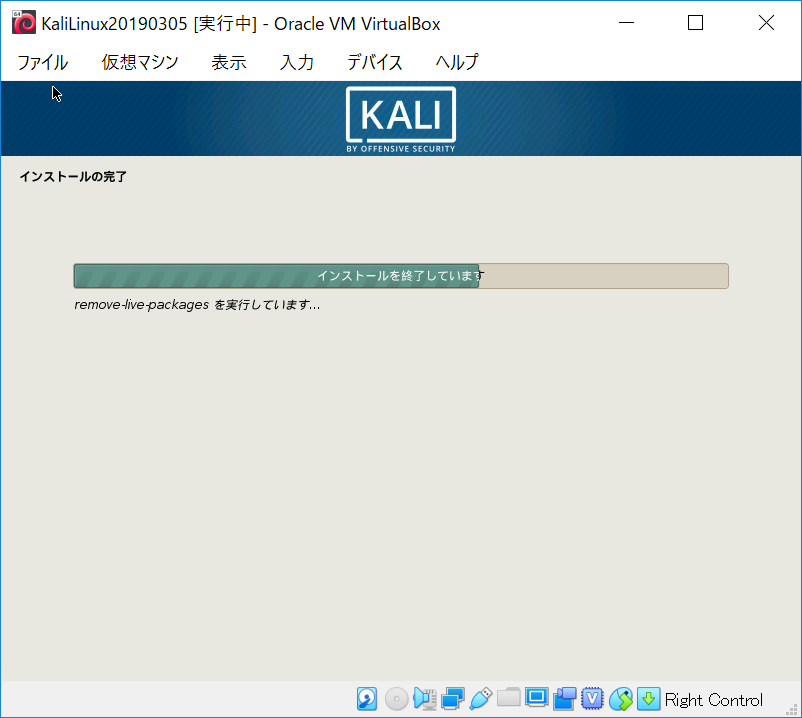Click the USB devices status icon
The image size is (802, 718).
480,699
